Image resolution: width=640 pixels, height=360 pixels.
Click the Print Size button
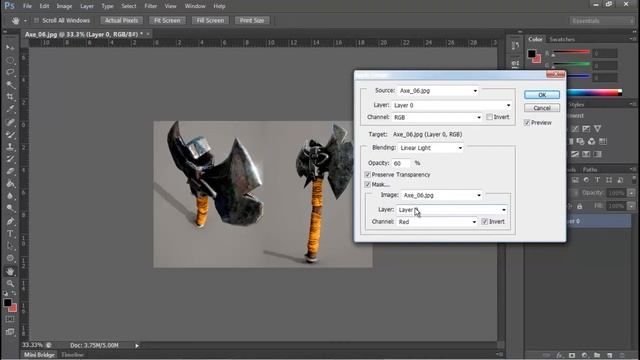coord(252,20)
